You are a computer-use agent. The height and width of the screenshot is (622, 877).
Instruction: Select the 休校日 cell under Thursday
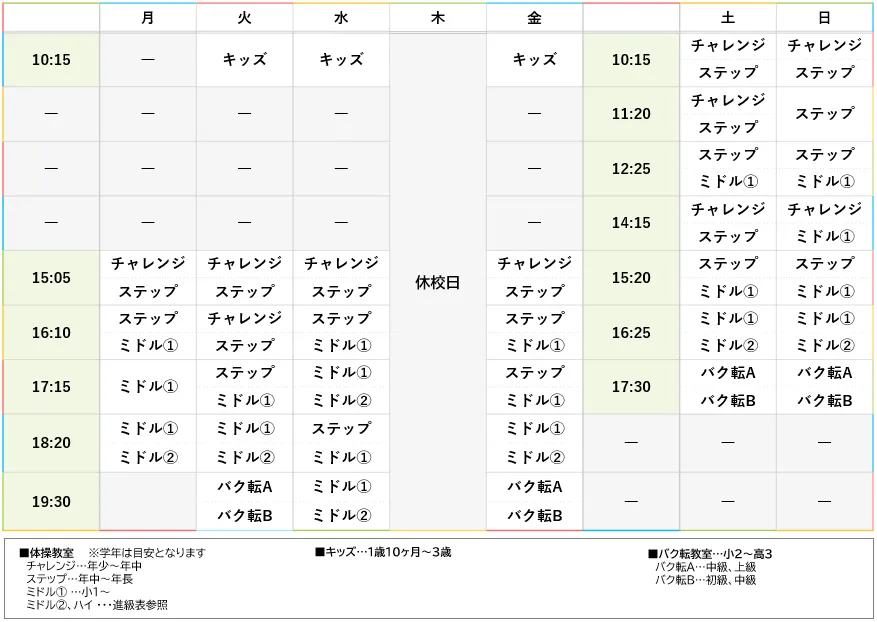(436, 285)
